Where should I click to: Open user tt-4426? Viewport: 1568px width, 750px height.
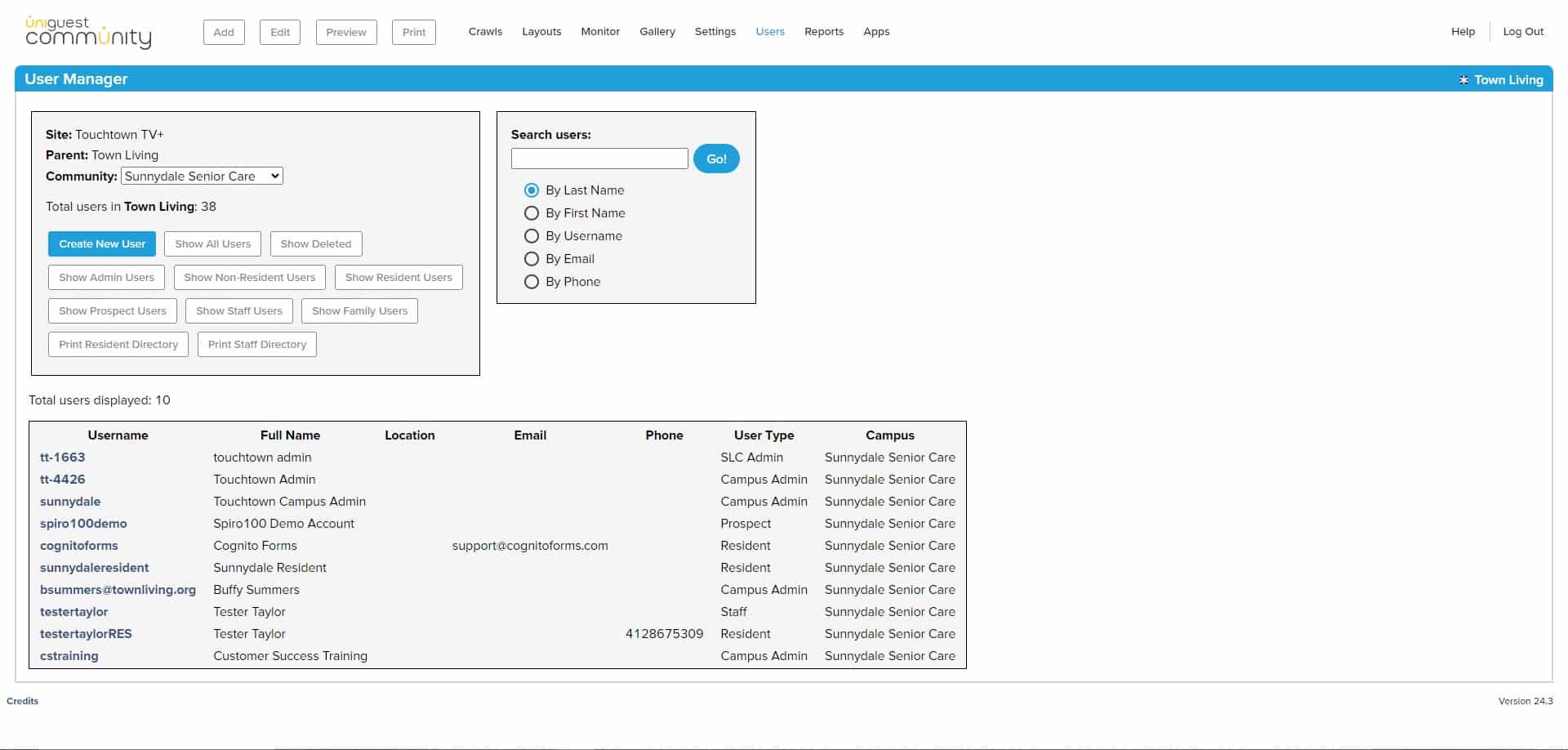[63, 480]
